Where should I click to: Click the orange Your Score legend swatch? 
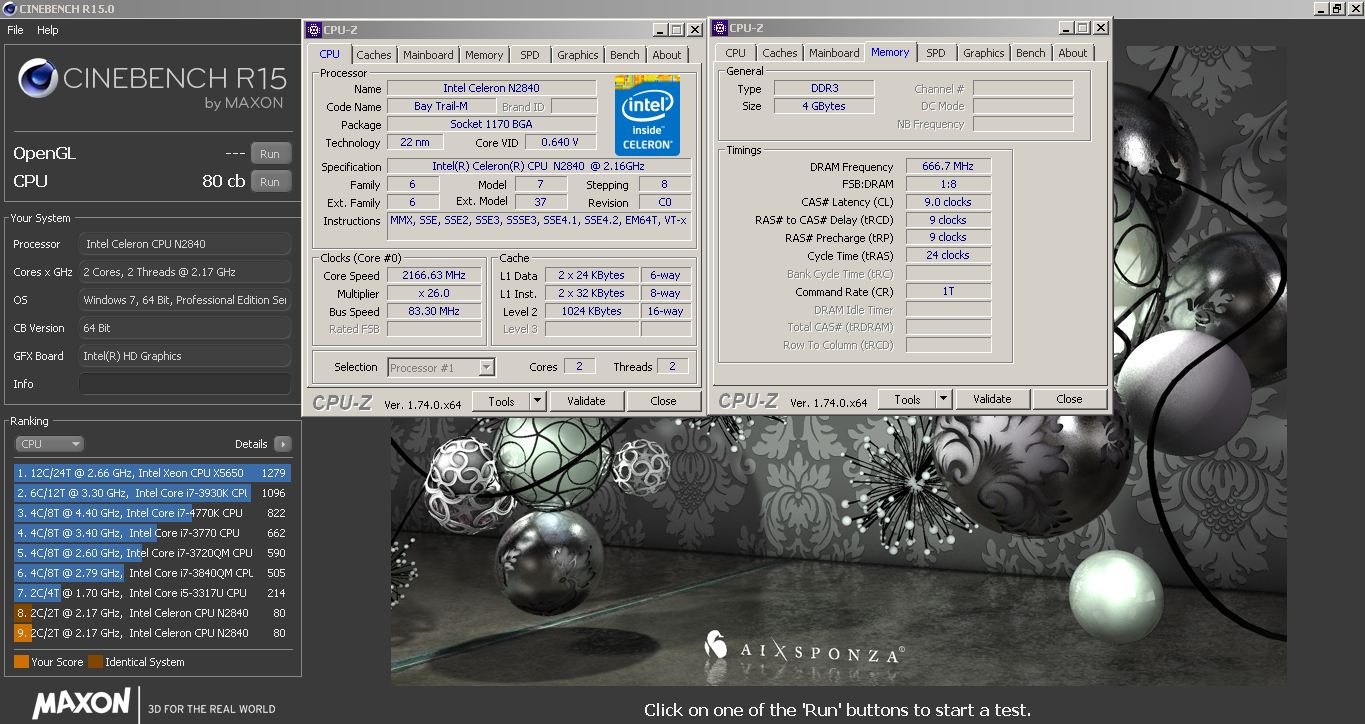pyautogui.click(x=21, y=662)
